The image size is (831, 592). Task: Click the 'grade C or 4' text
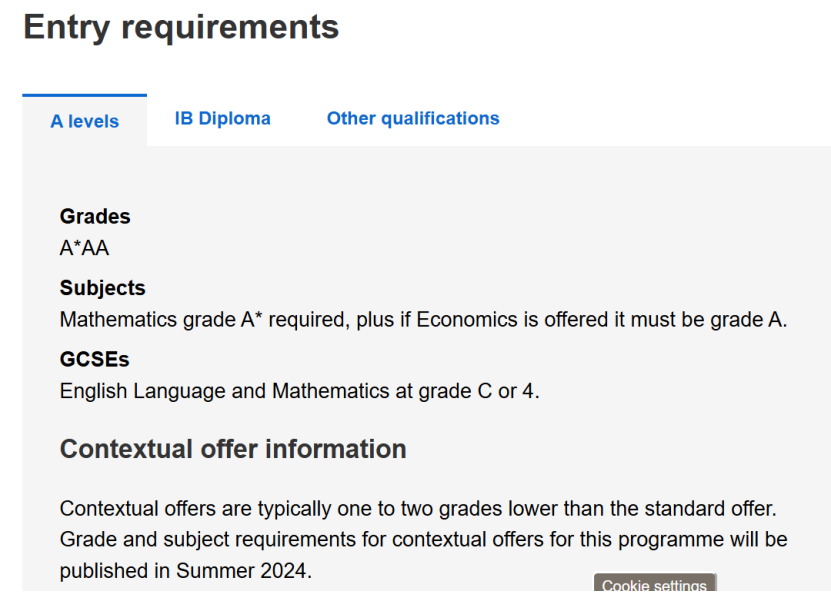[x=479, y=391]
